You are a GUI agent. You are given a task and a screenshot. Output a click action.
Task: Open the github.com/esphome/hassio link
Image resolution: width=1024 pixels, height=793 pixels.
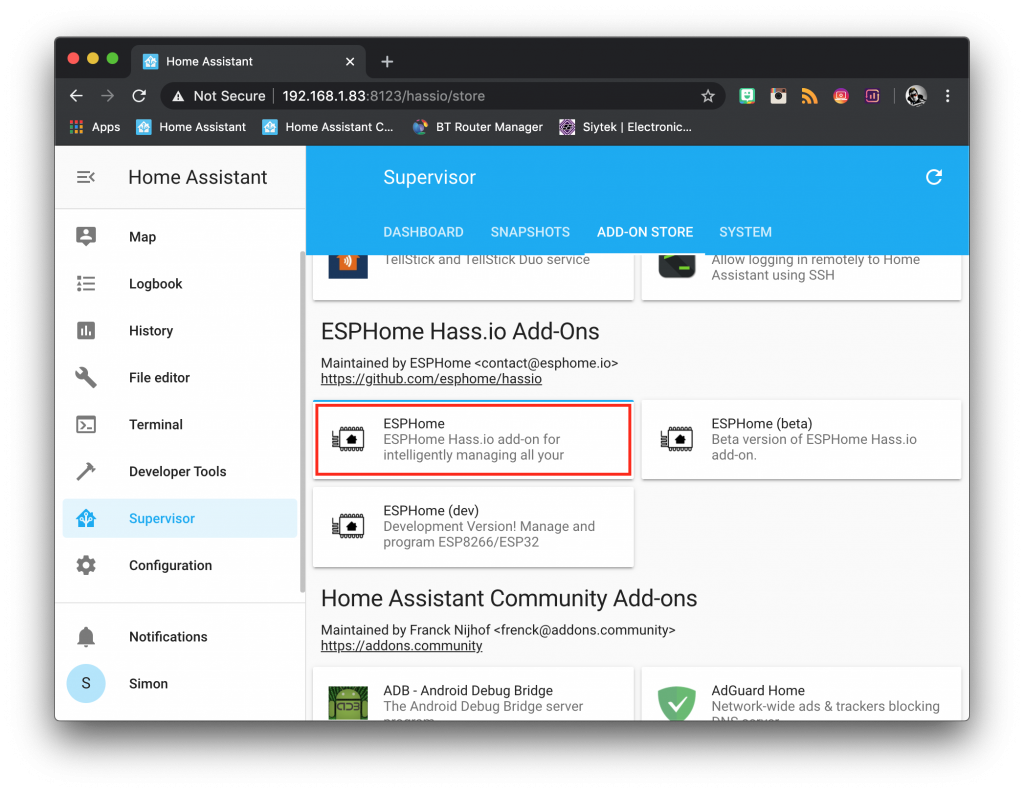[x=431, y=379]
